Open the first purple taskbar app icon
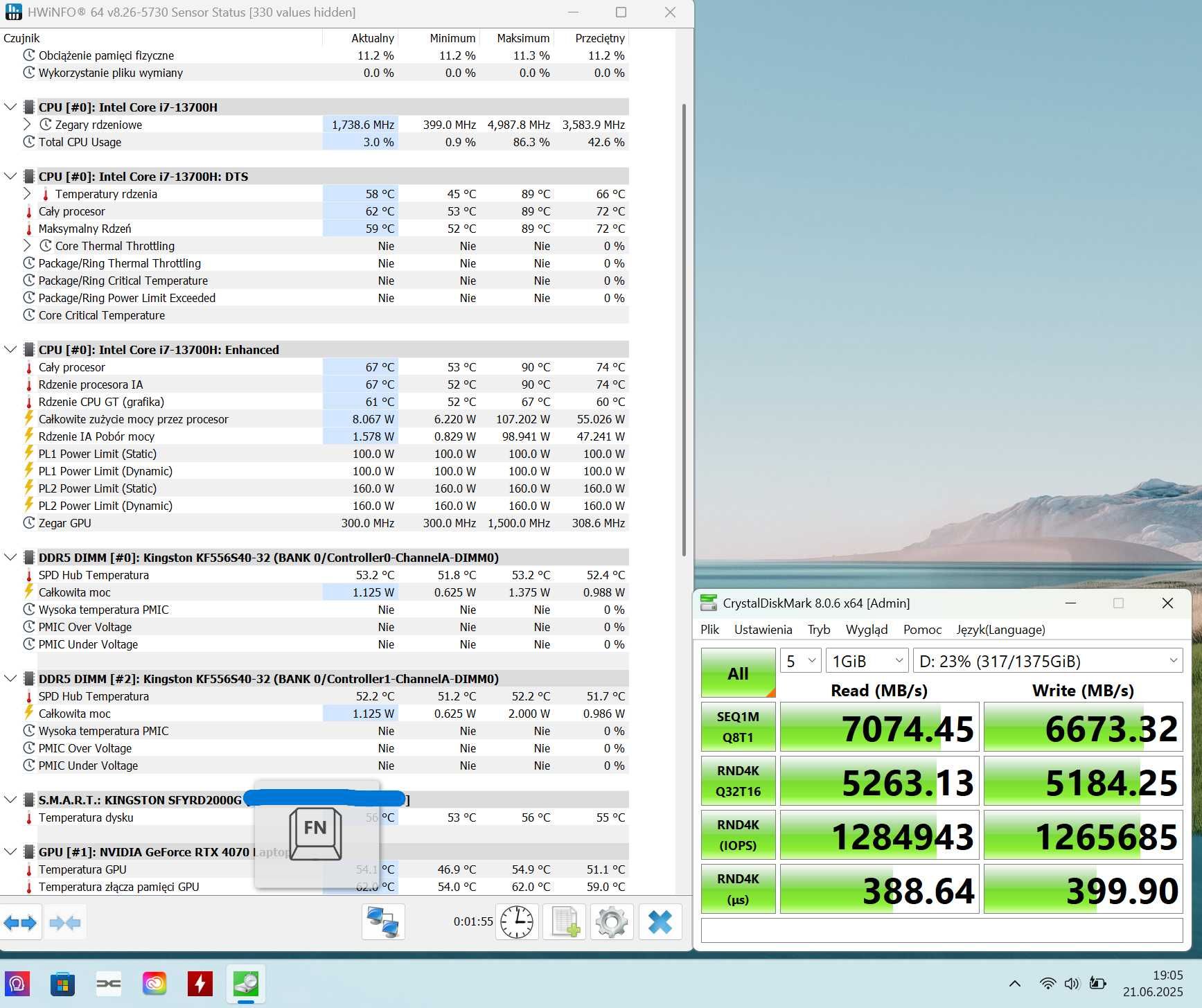1202x1008 pixels. [17, 984]
